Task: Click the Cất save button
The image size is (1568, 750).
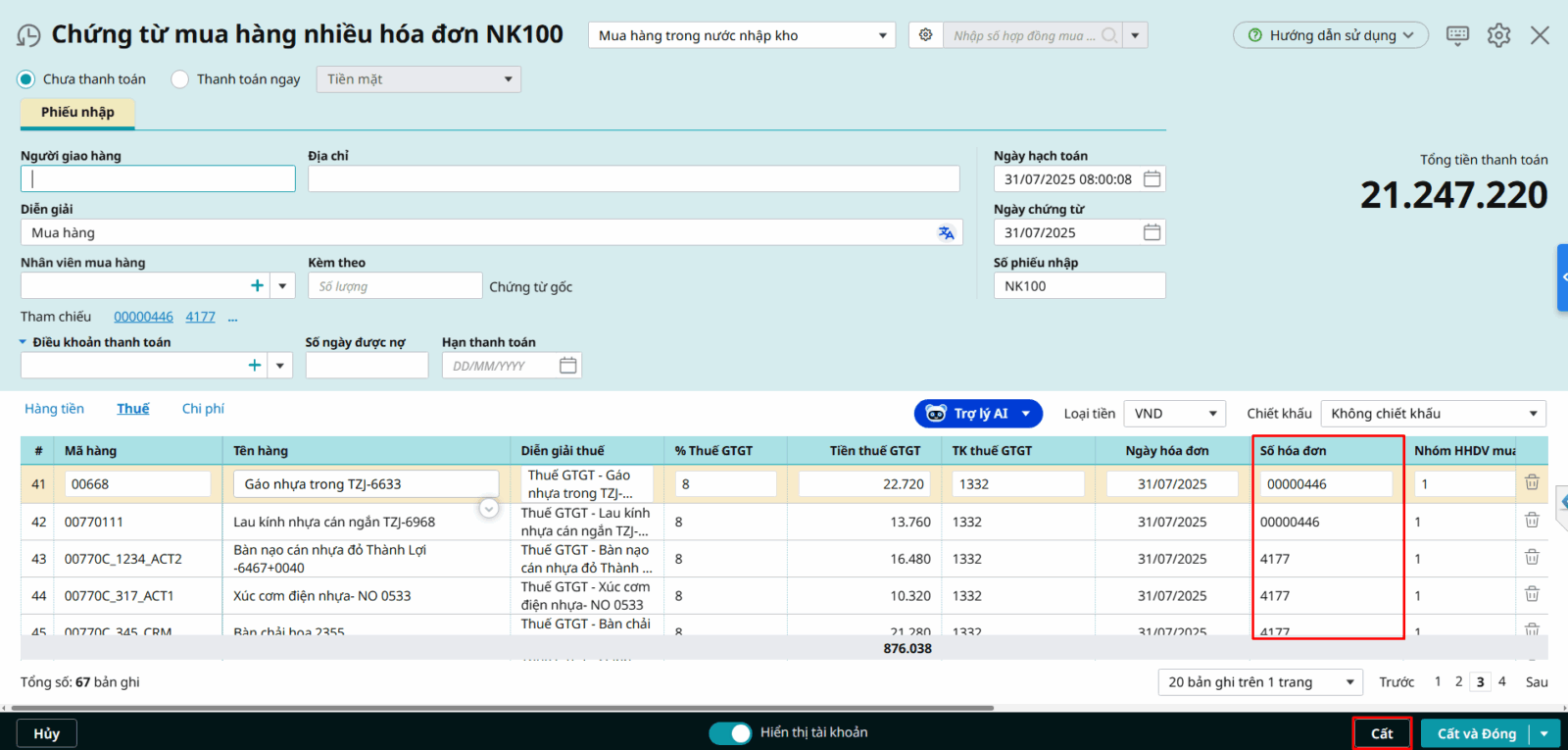Action: 1381,733
